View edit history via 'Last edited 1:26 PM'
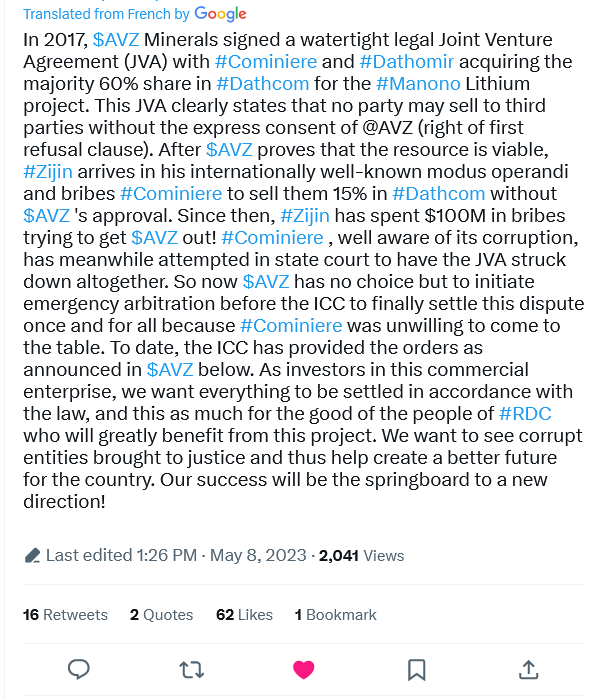The image size is (602, 699). click(x=121, y=555)
